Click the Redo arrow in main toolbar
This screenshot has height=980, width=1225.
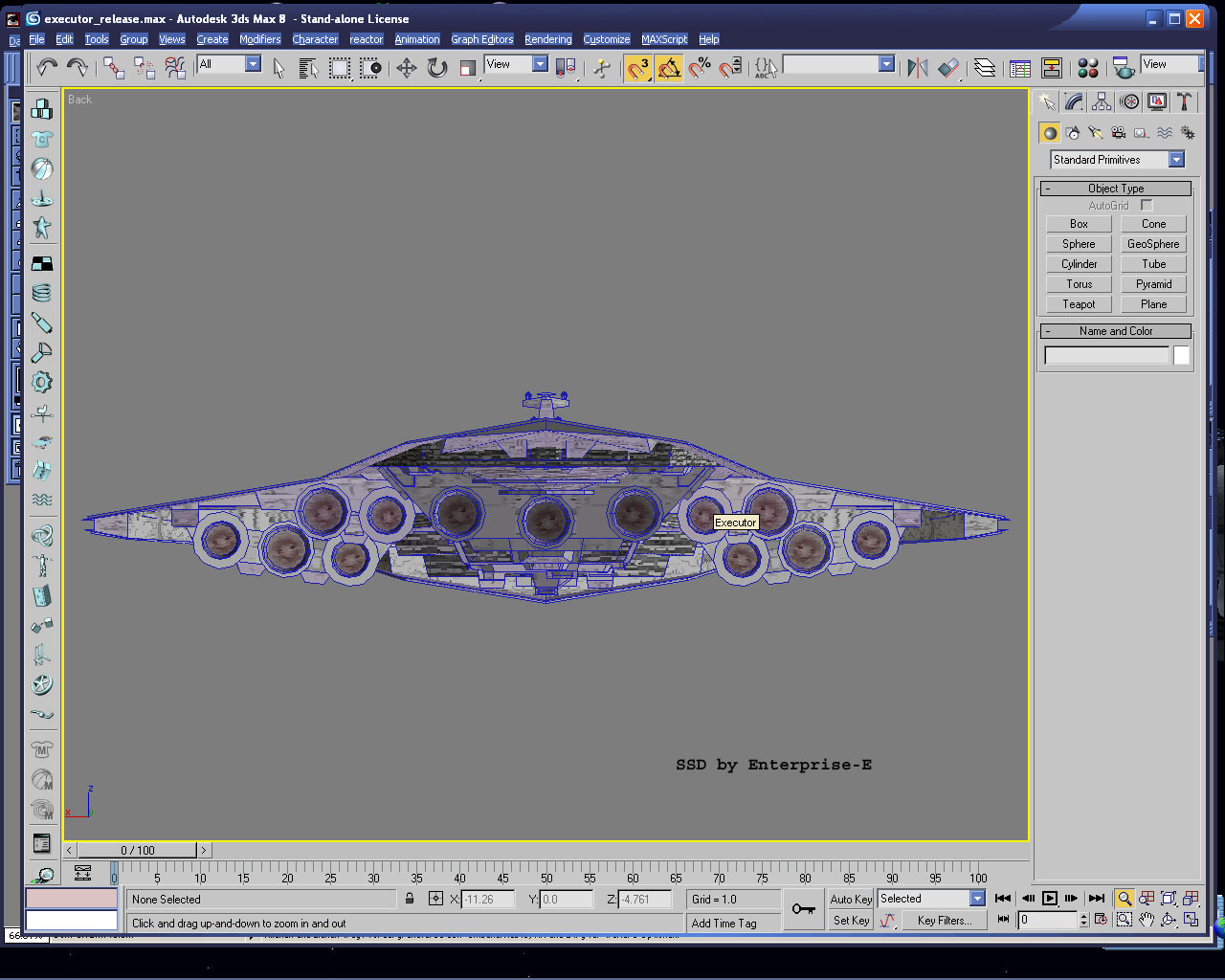[78, 67]
